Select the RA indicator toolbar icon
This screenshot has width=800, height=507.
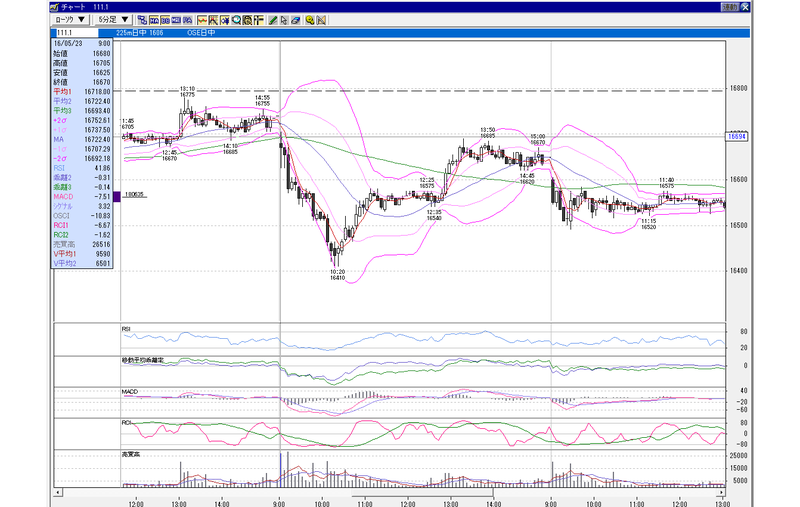(x=188, y=20)
